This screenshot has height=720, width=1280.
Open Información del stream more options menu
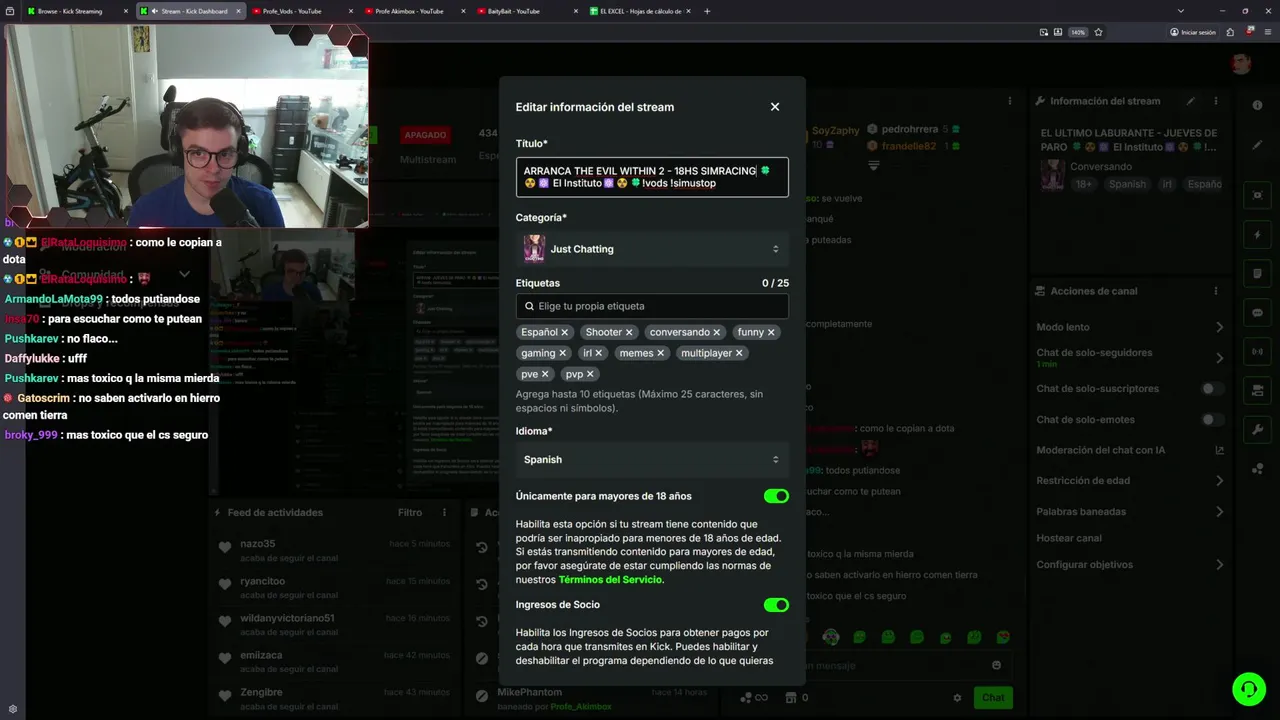click(x=1217, y=101)
